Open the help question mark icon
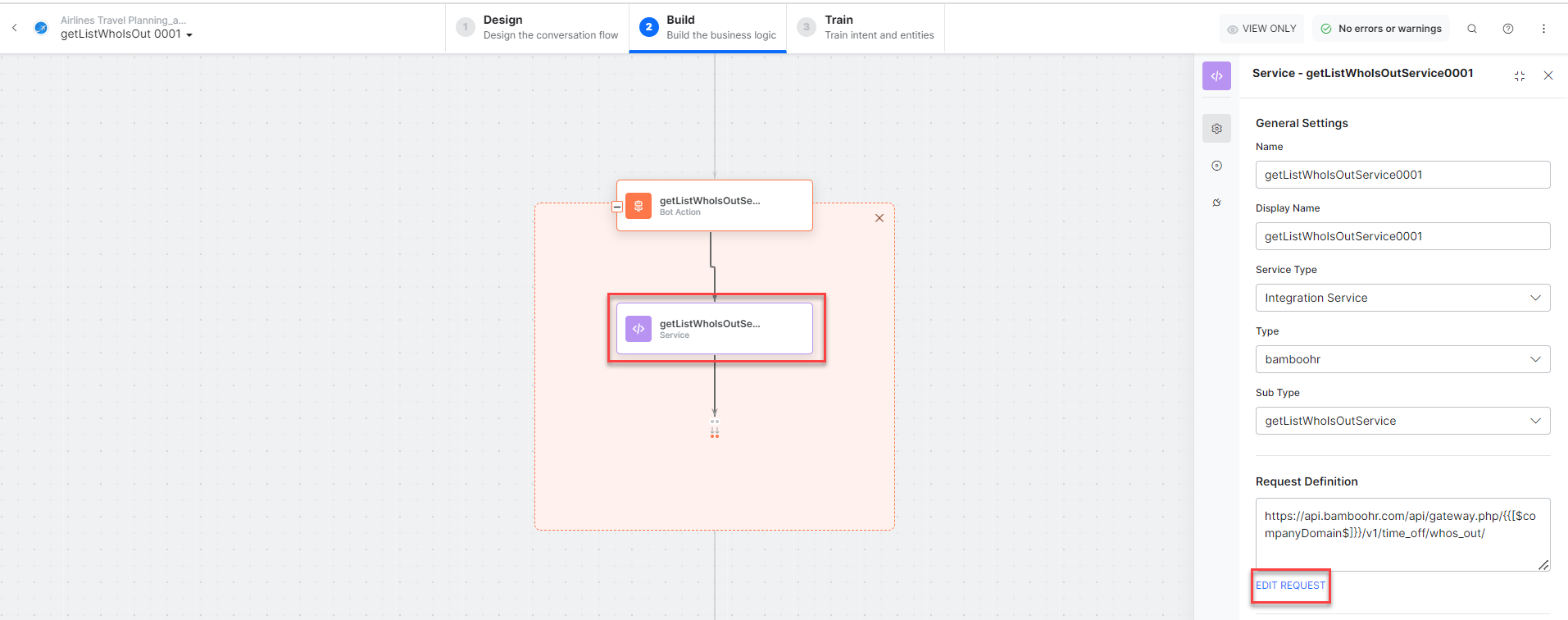This screenshot has height=620, width=1568. point(1508,29)
